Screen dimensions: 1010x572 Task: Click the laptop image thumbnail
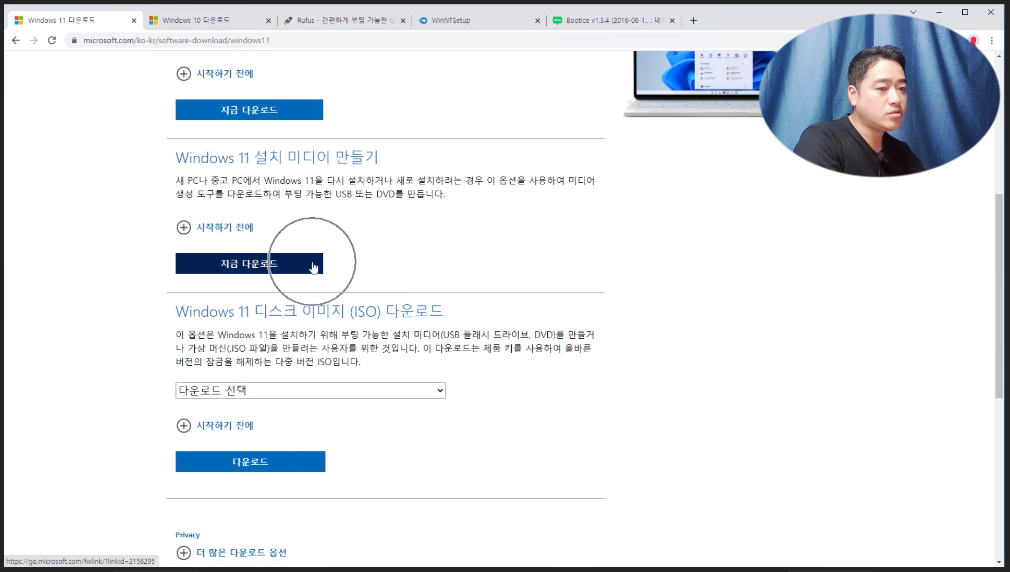coord(692,84)
